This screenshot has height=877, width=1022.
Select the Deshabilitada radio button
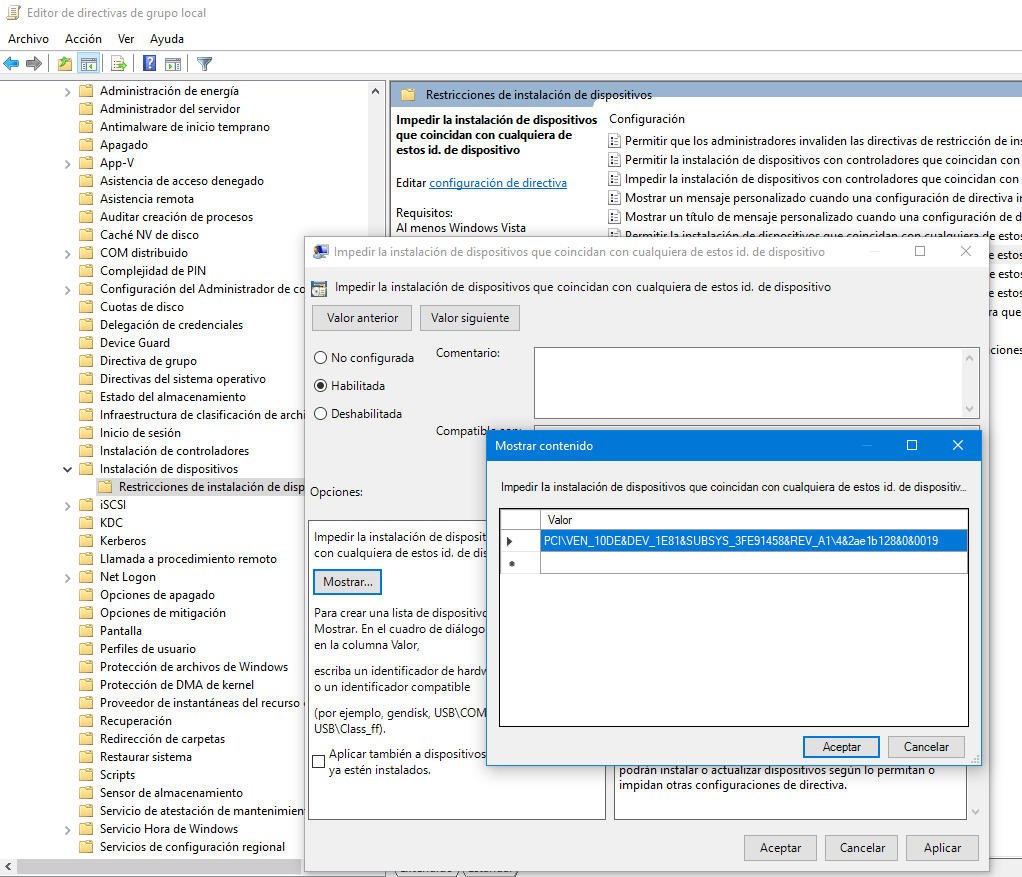pos(320,414)
